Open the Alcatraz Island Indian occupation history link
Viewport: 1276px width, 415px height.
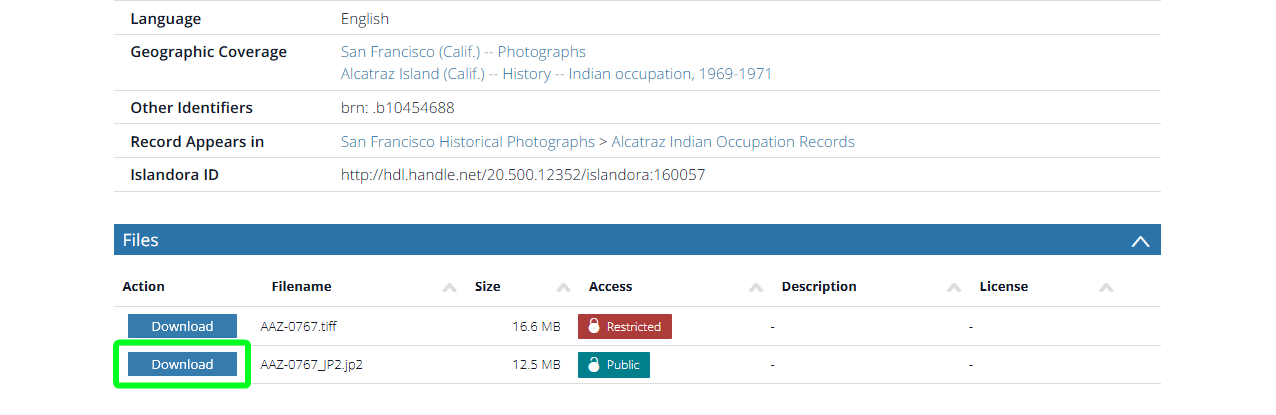tap(556, 74)
